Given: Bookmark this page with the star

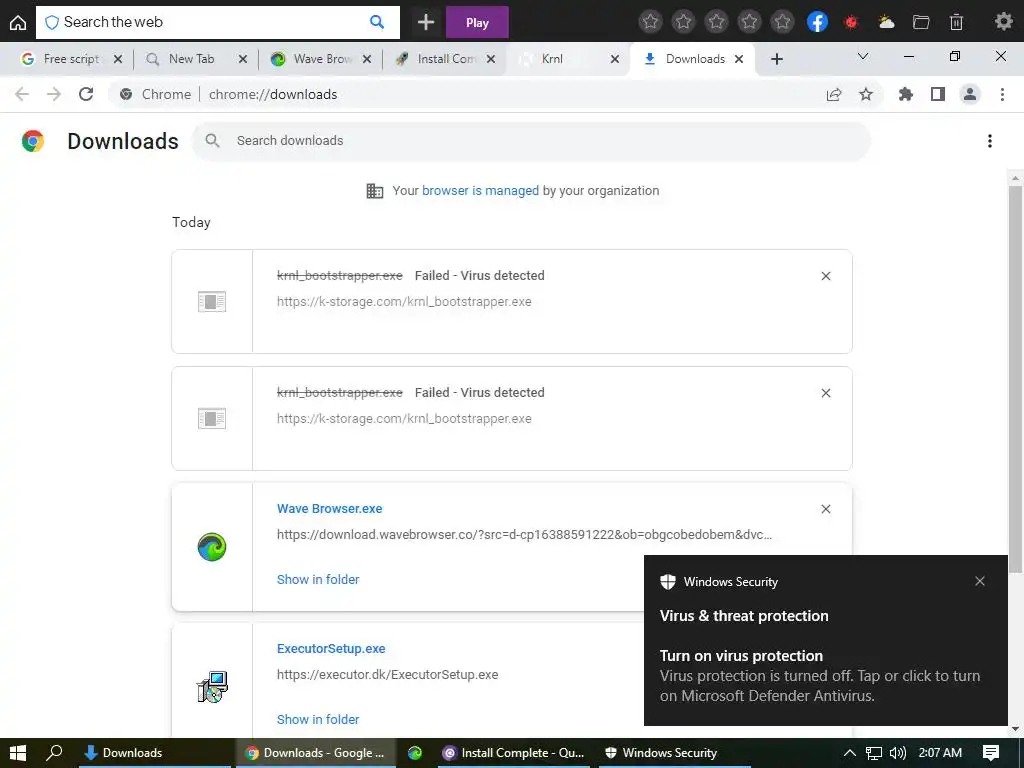Looking at the screenshot, I should 866,95.
